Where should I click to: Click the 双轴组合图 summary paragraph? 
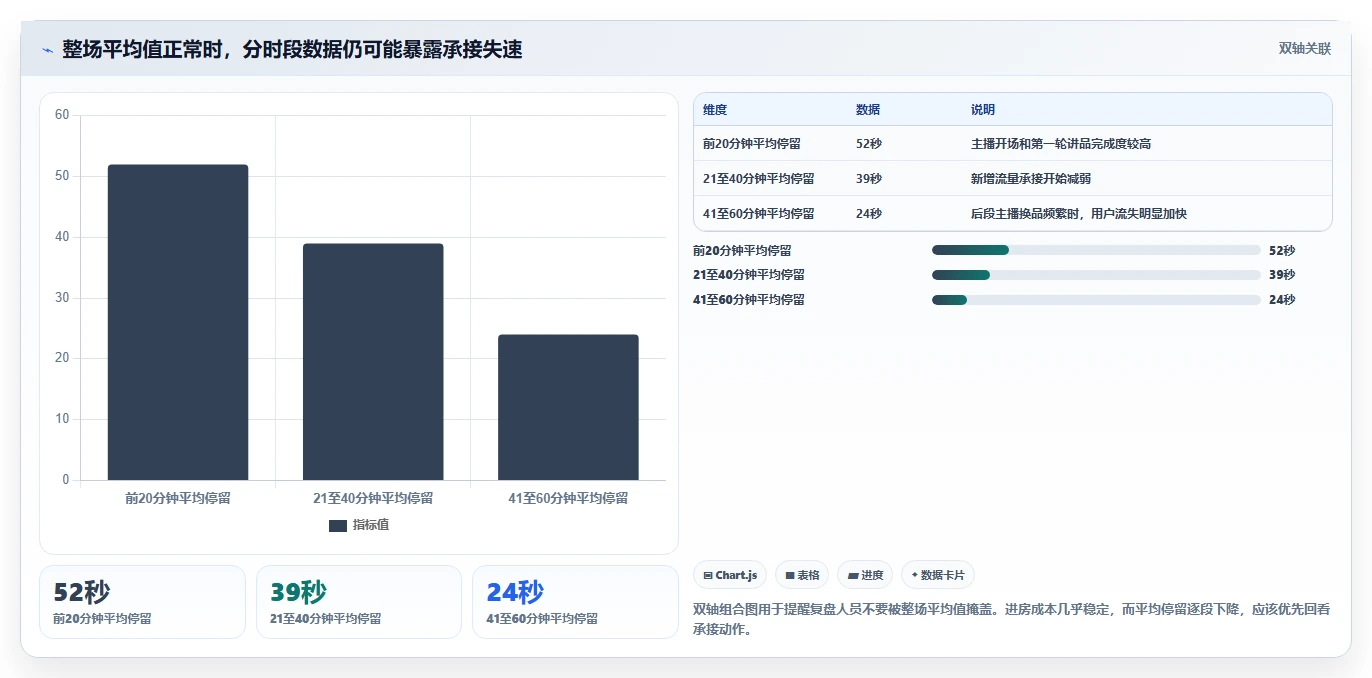pos(1012,619)
